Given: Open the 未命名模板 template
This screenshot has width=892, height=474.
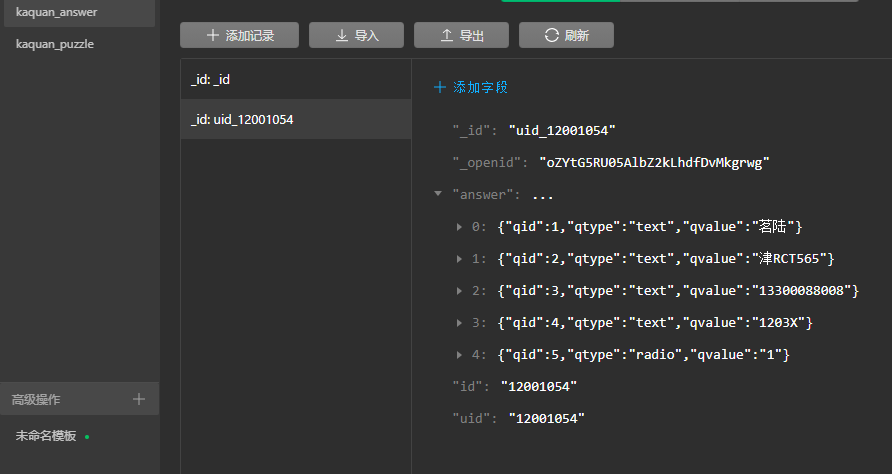Looking at the screenshot, I should (46, 436).
